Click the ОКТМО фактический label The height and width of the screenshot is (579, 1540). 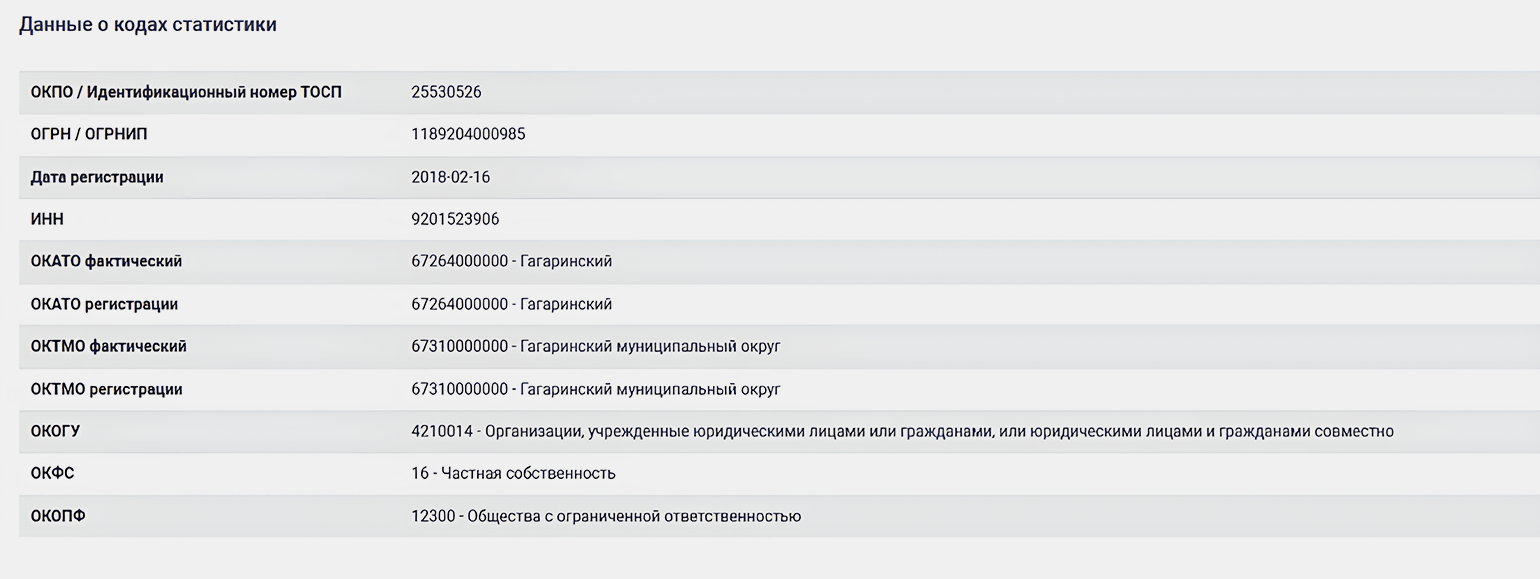(109, 346)
